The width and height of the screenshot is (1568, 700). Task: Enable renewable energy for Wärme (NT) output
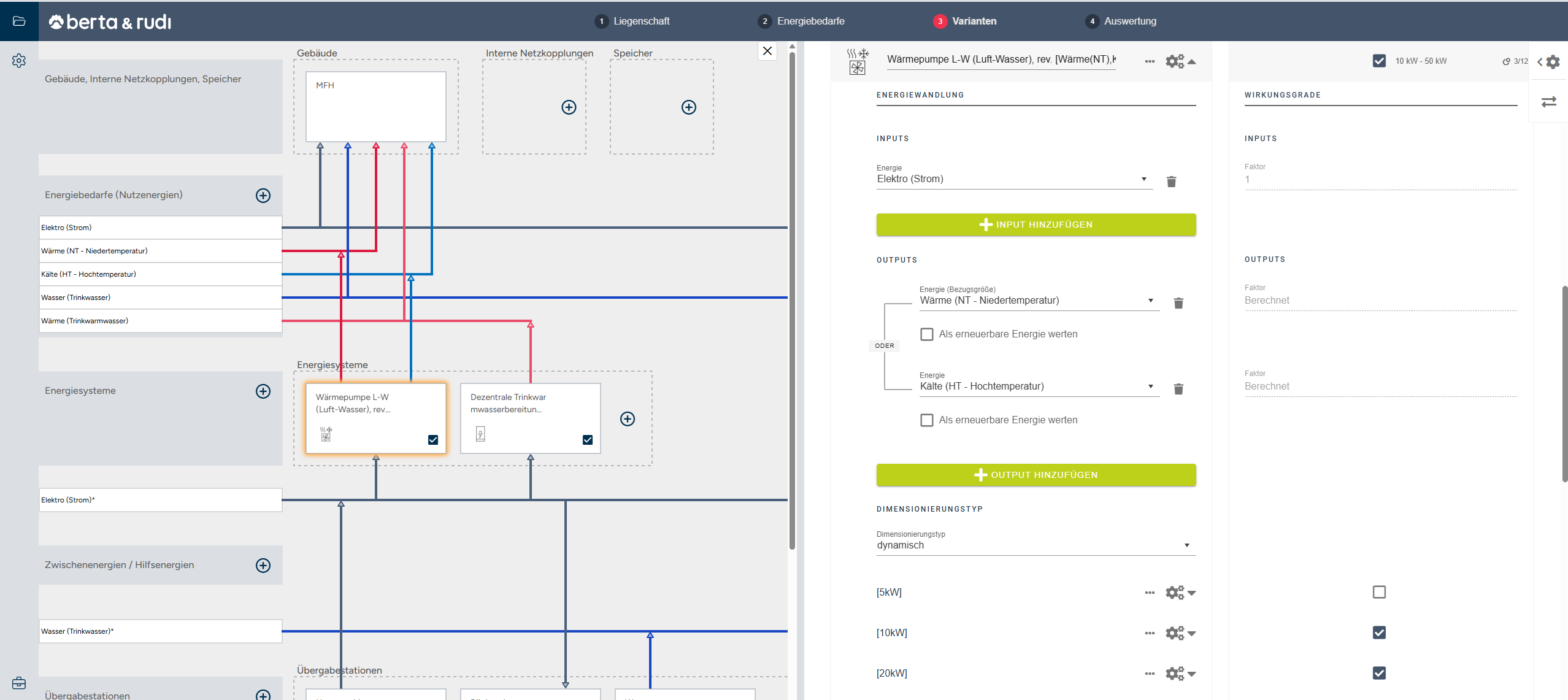[927, 334]
